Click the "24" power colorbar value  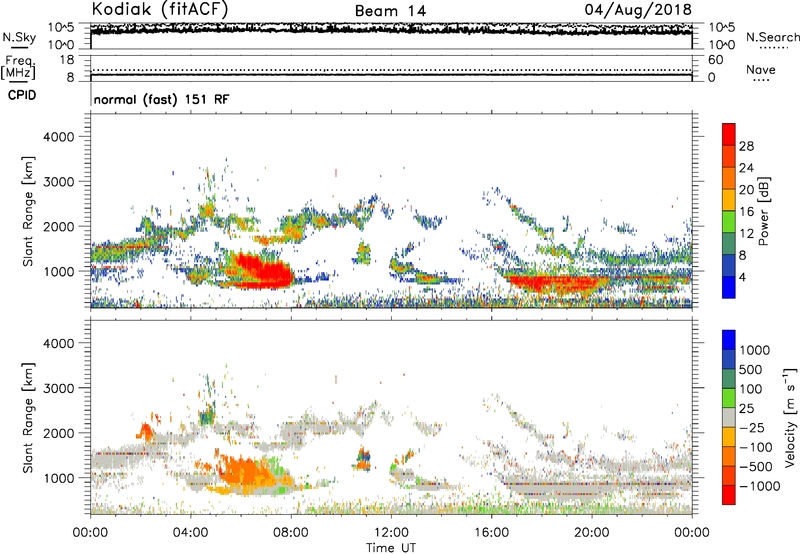(746, 168)
